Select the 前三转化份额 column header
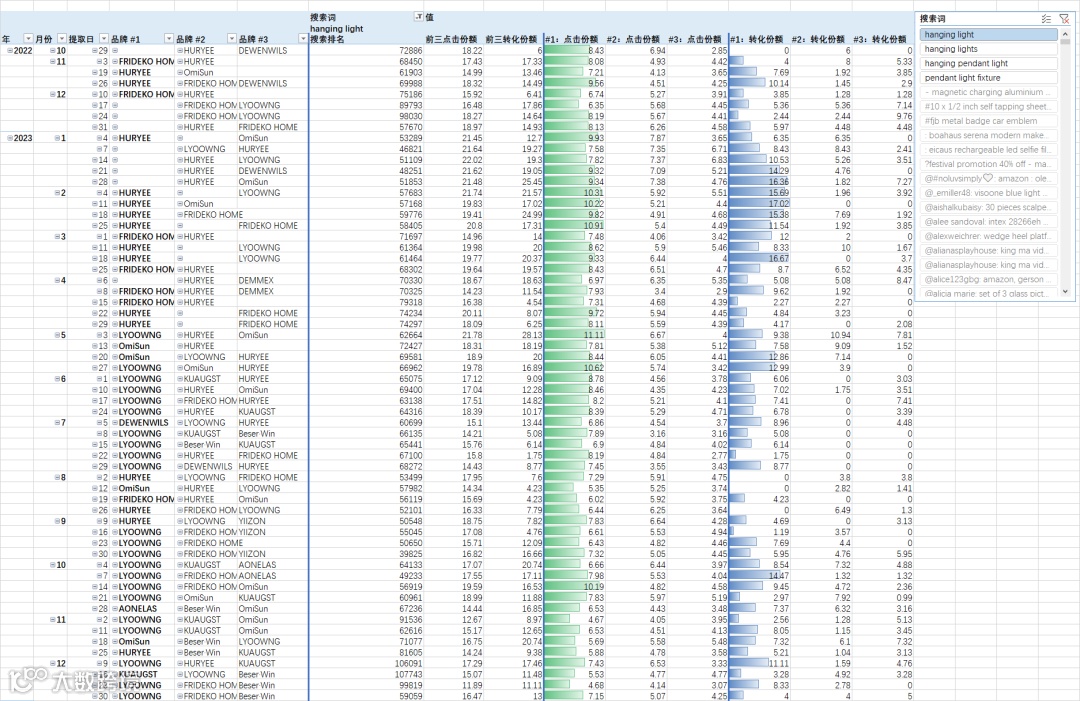This screenshot has height=701, width=1080. (x=511, y=39)
